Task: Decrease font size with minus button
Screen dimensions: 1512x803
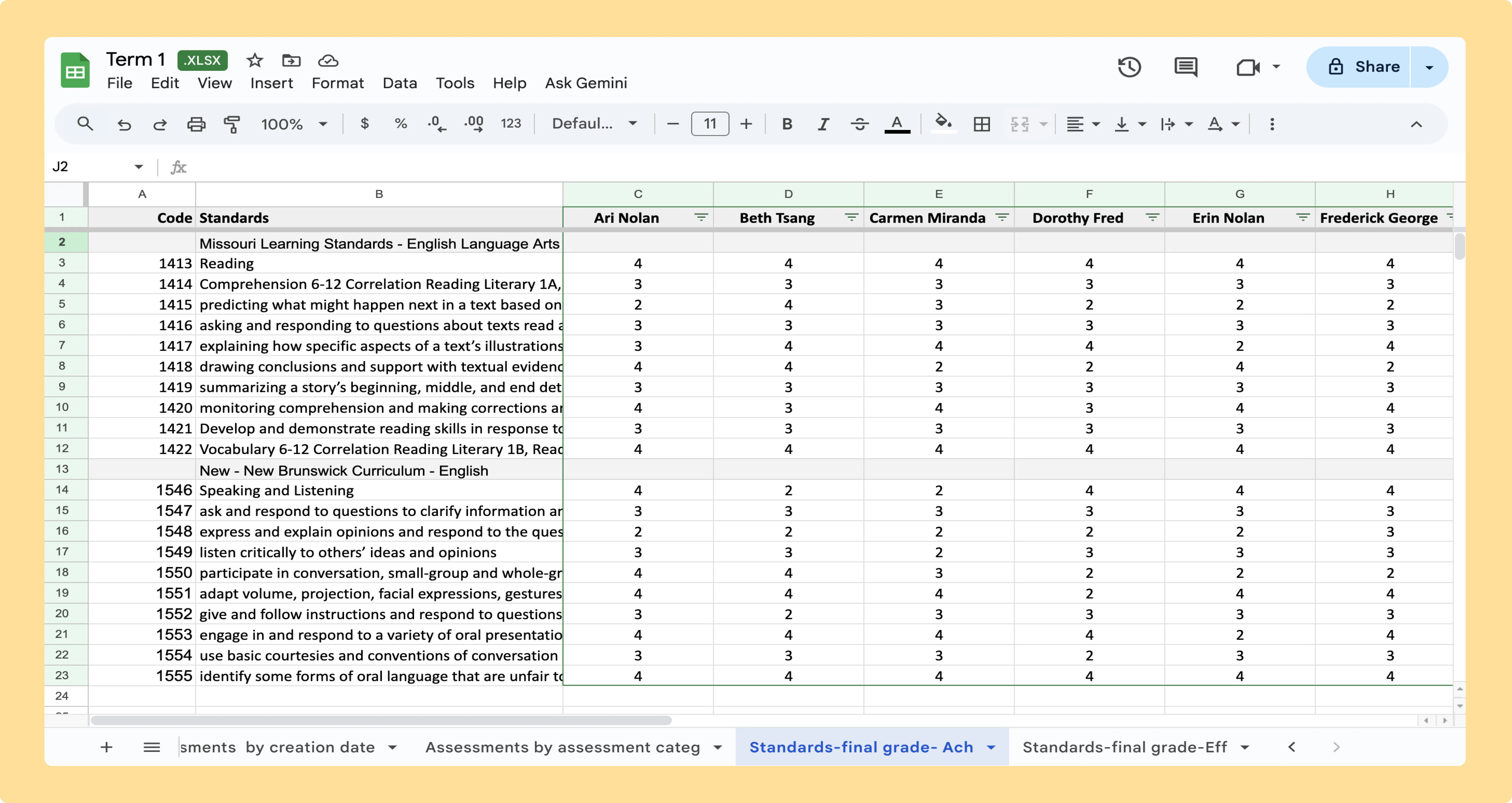Action: click(673, 124)
